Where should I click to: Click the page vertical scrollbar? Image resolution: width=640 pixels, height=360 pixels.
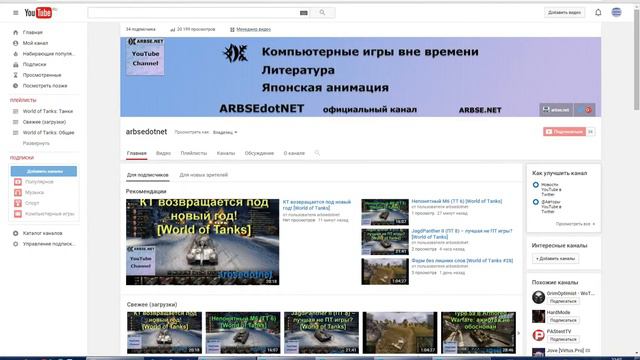pyautogui.click(x=636, y=59)
